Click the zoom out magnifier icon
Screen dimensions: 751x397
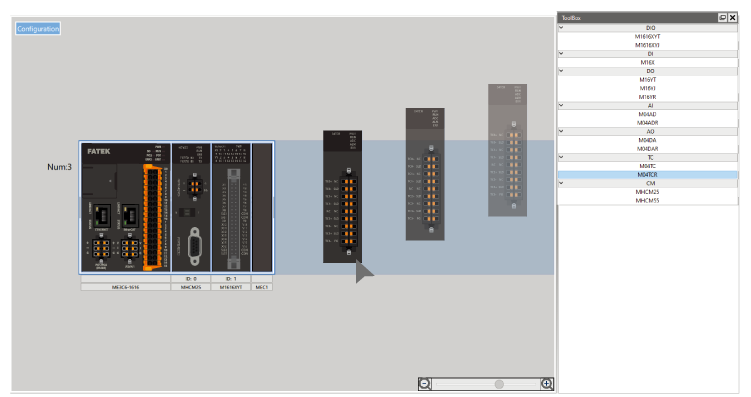424,384
